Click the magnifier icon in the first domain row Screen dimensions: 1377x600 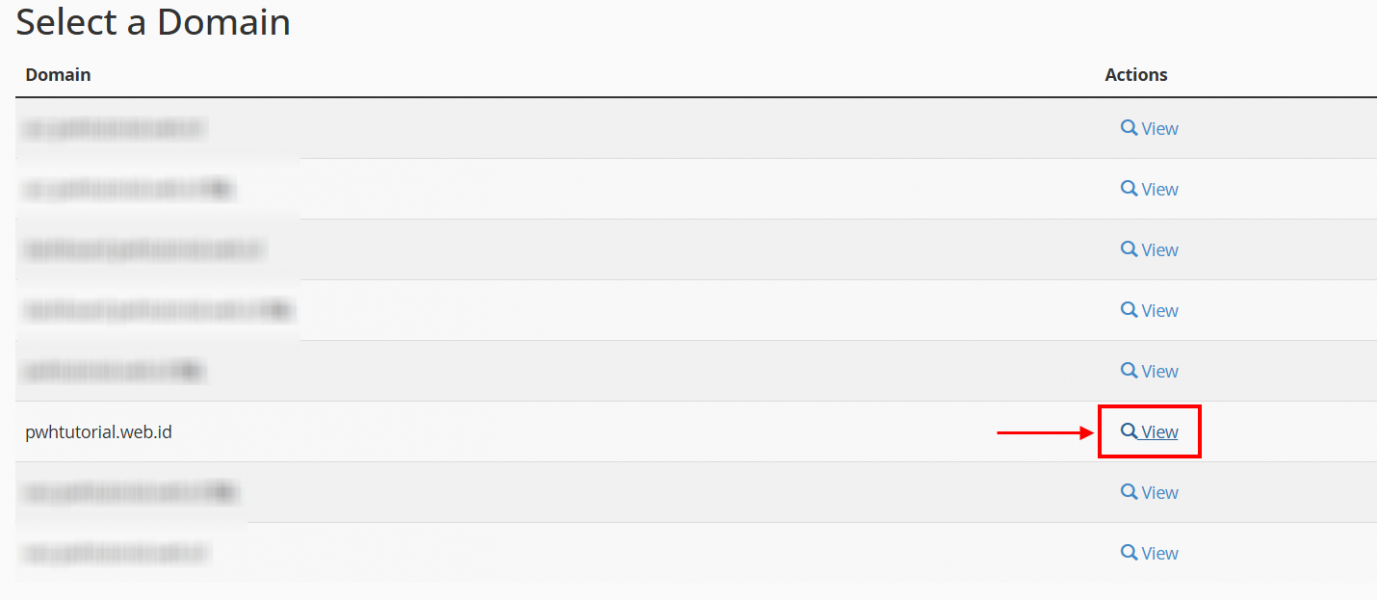(x=1129, y=128)
